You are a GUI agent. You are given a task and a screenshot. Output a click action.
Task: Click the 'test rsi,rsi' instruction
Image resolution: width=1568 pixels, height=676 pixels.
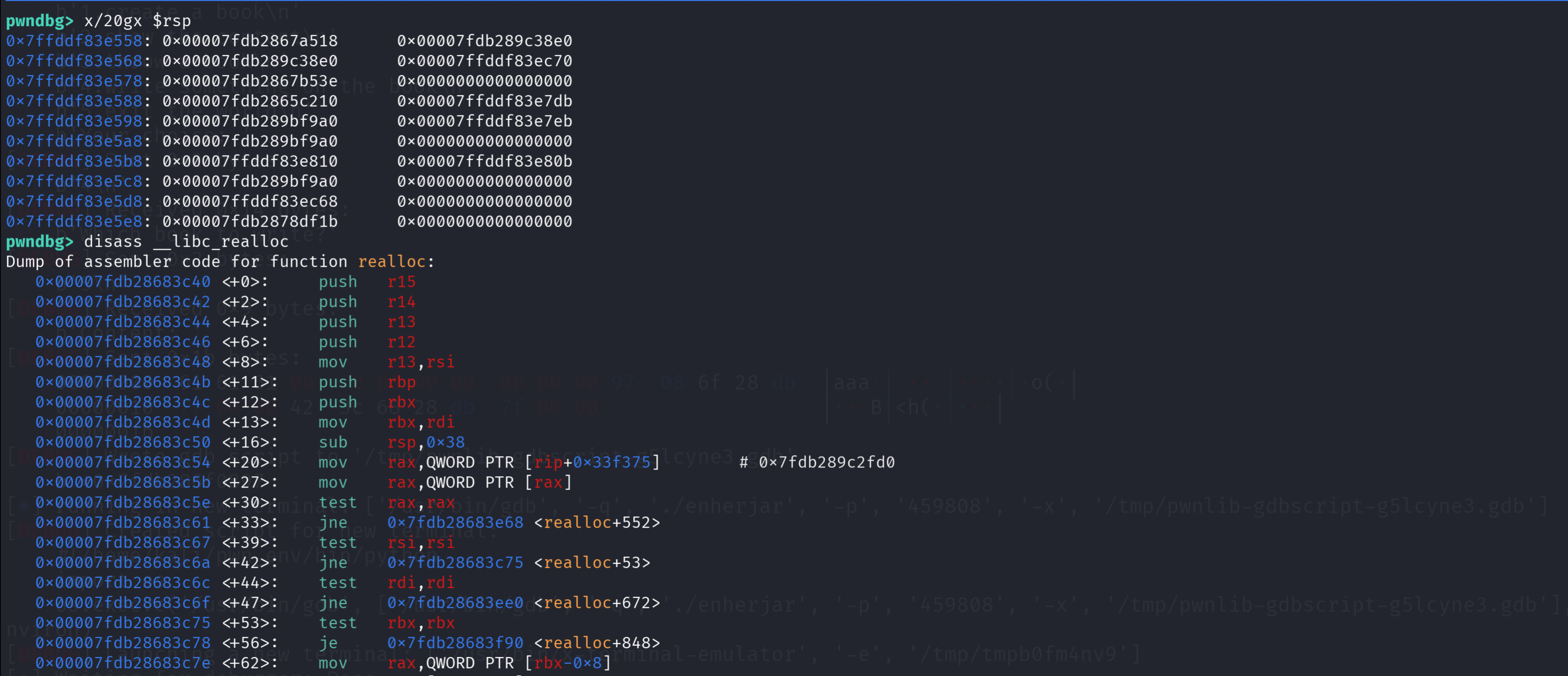pyautogui.click(x=387, y=543)
